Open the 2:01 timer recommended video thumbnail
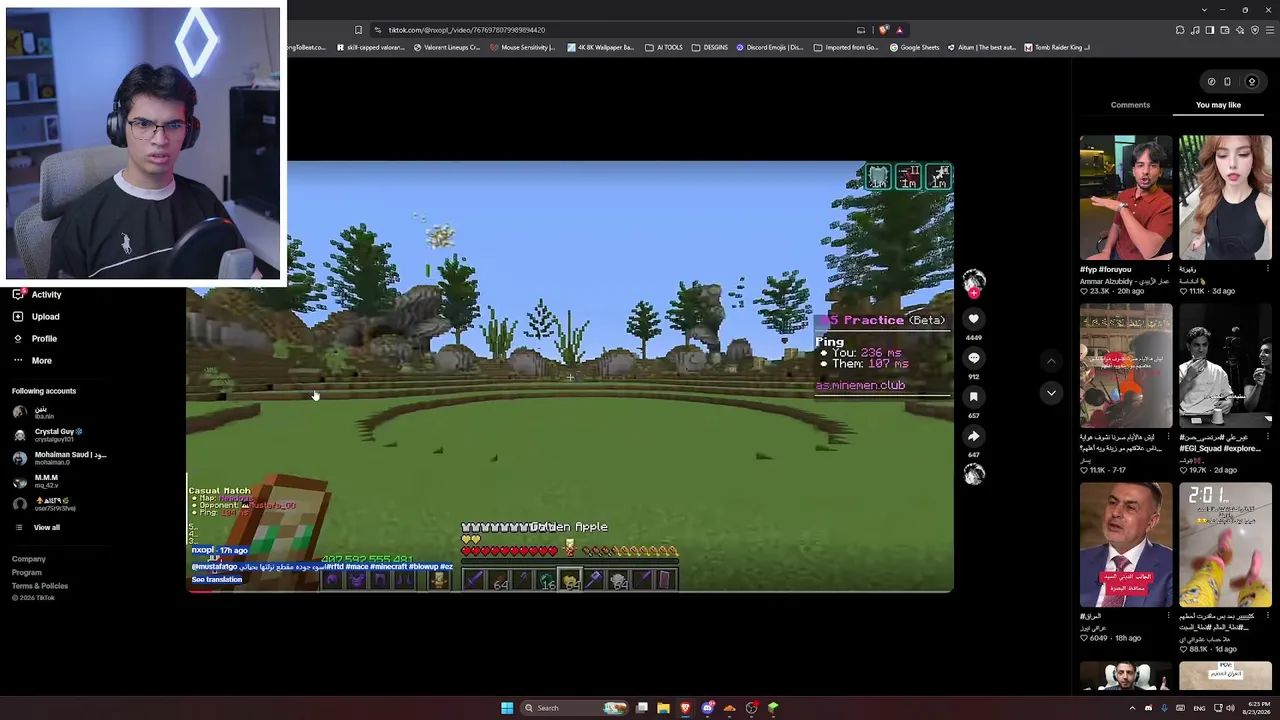Image resolution: width=1280 pixels, height=720 pixels. (1225, 545)
